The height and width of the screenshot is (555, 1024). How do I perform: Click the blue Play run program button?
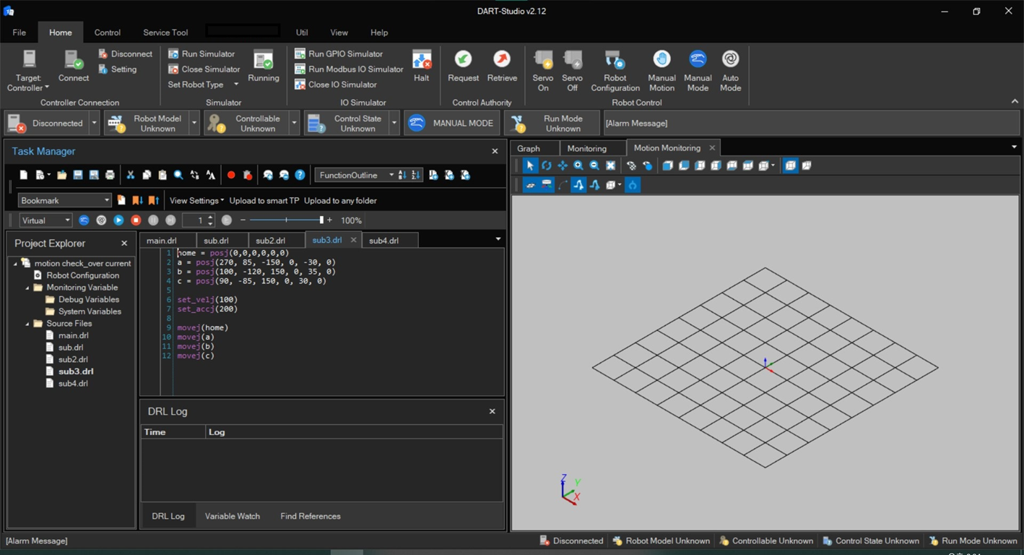click(118, 220)
